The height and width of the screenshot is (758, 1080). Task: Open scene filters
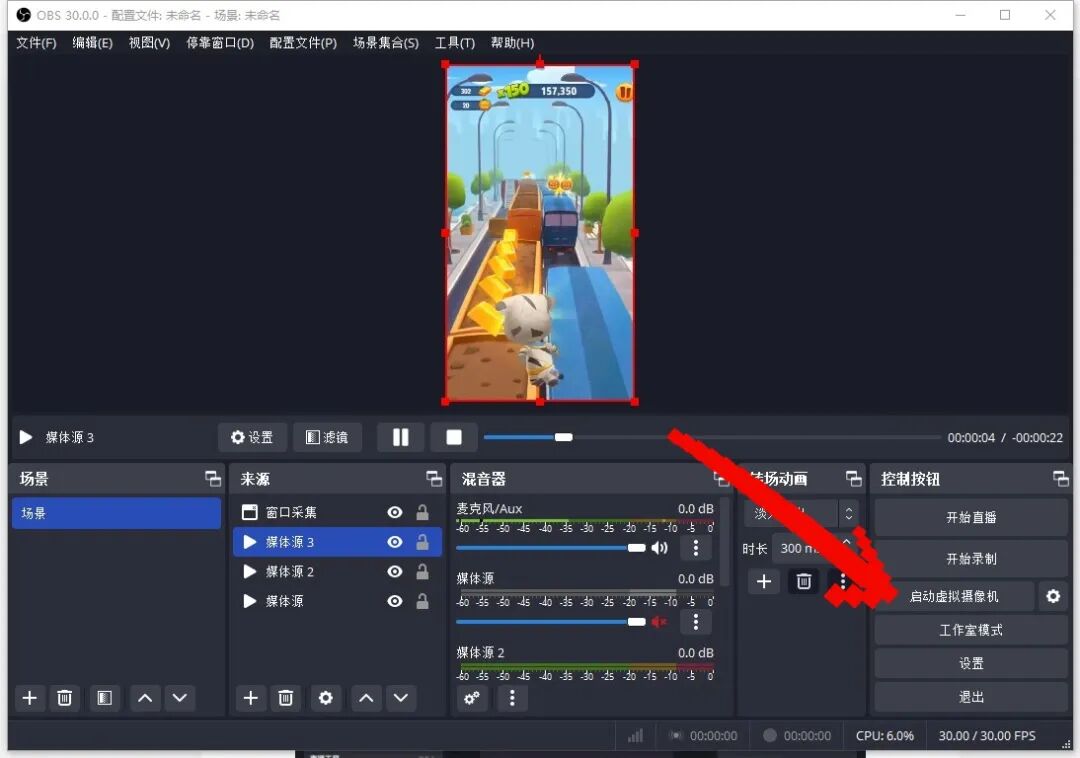(105, 698)
